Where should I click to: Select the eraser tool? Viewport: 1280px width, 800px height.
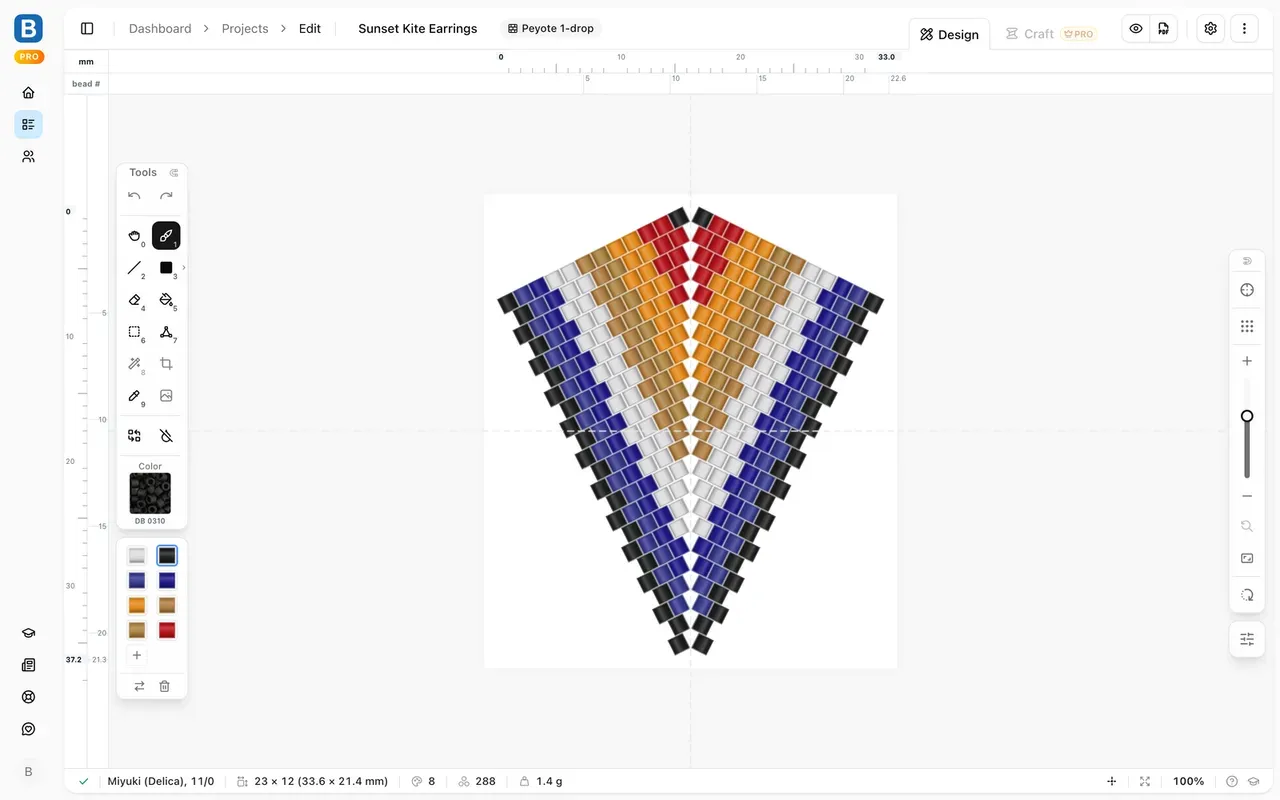(x=135, y=300)
